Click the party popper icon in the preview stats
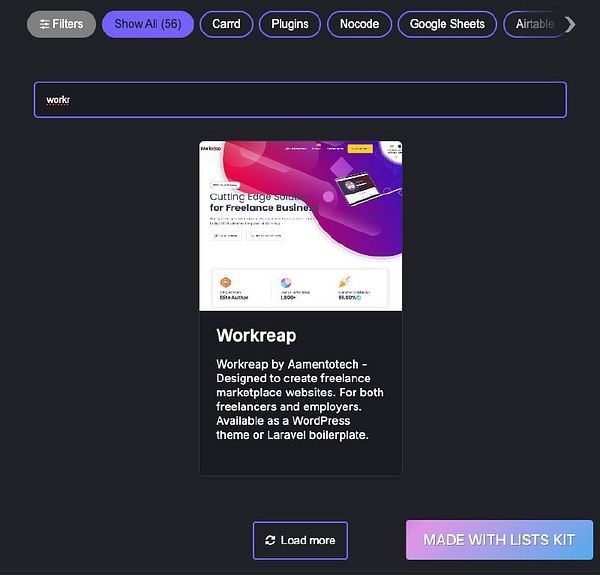The height and width of the screenshot is (575, 600). tap(344, 282)
